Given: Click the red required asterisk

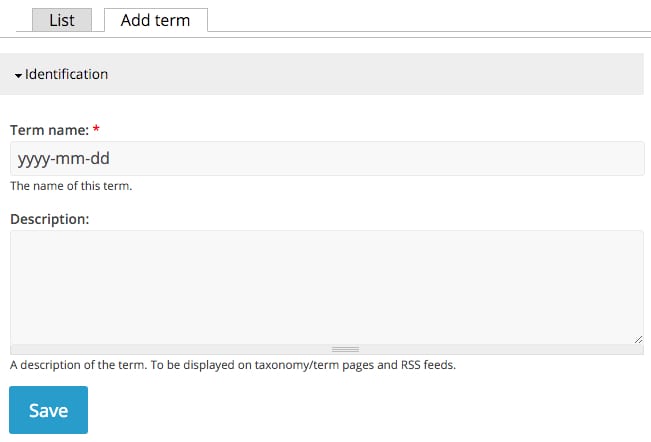Looking at the screenshot, I should coord(96,129).
